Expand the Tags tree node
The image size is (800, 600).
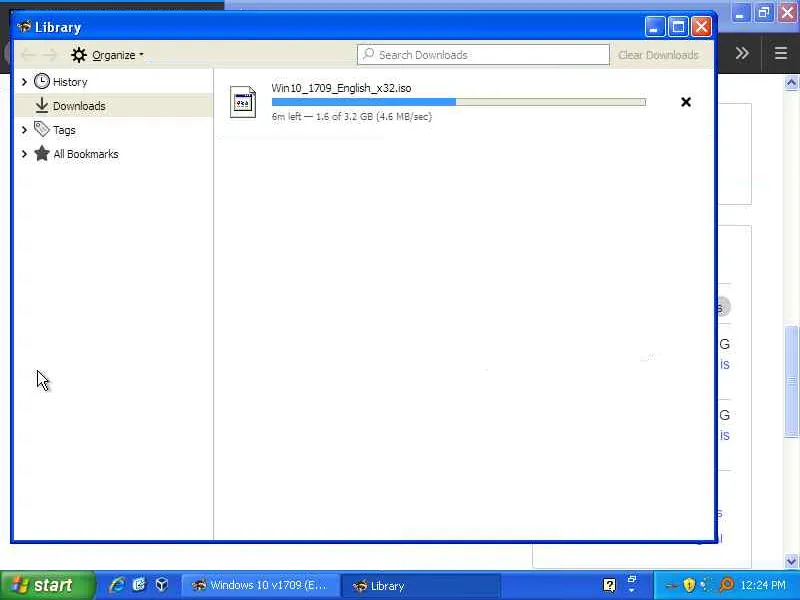click(23, 130)
